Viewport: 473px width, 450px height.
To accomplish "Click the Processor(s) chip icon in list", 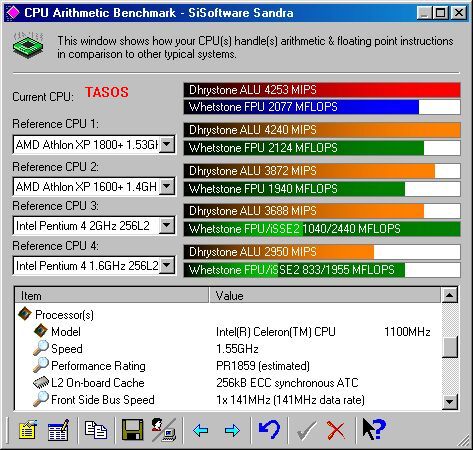I will [x=25, y=314].
